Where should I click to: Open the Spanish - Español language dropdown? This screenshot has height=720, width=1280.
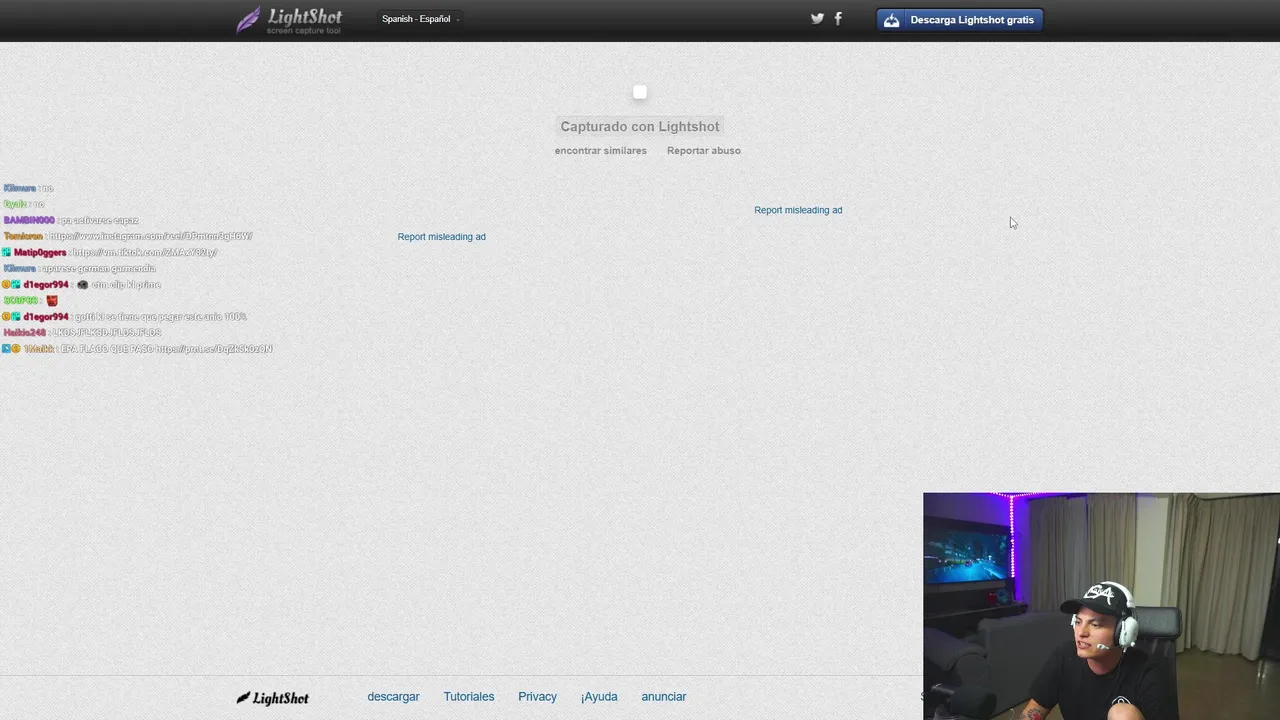[x=420, y=19]
